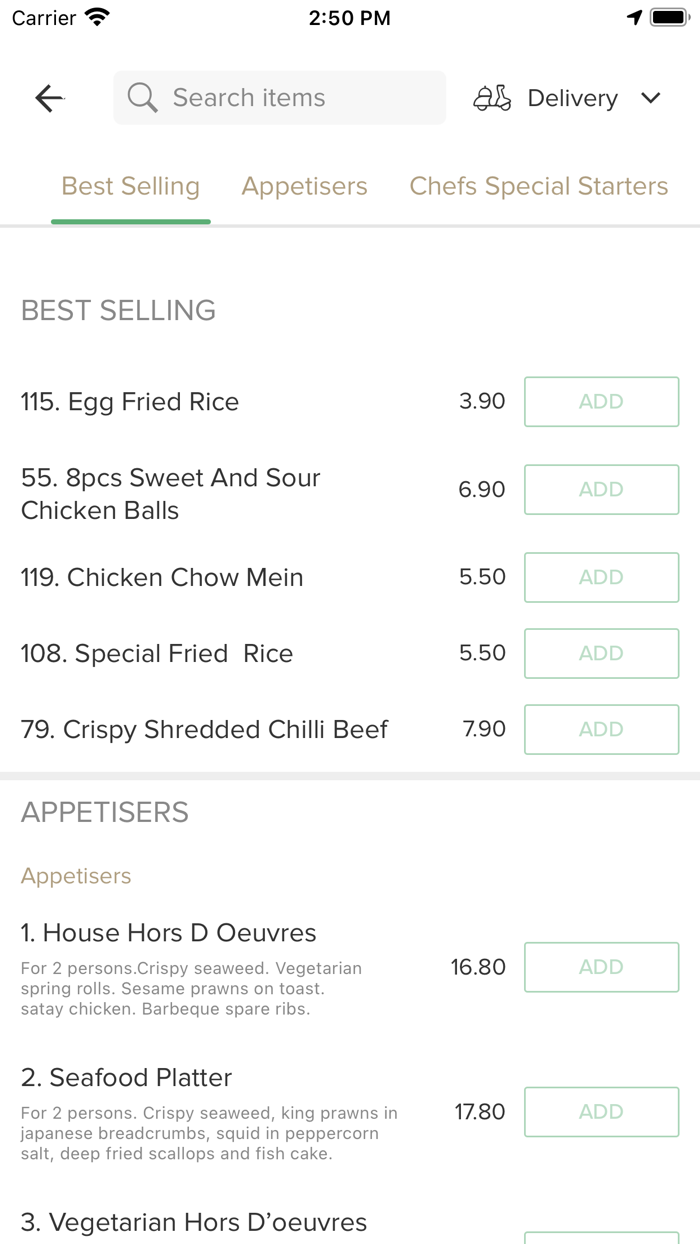Add Crispy Shredded Chilli Beef to order

coord(601,729)
